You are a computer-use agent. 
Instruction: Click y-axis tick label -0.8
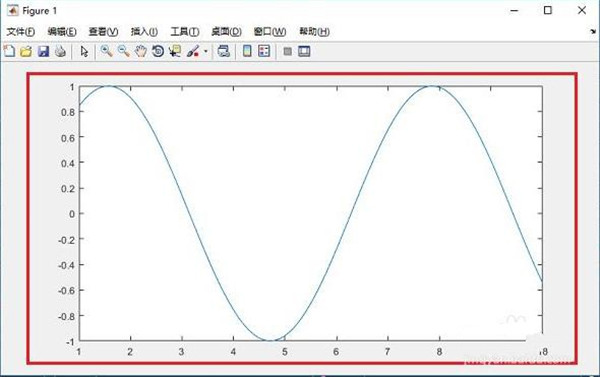[66, 317]
